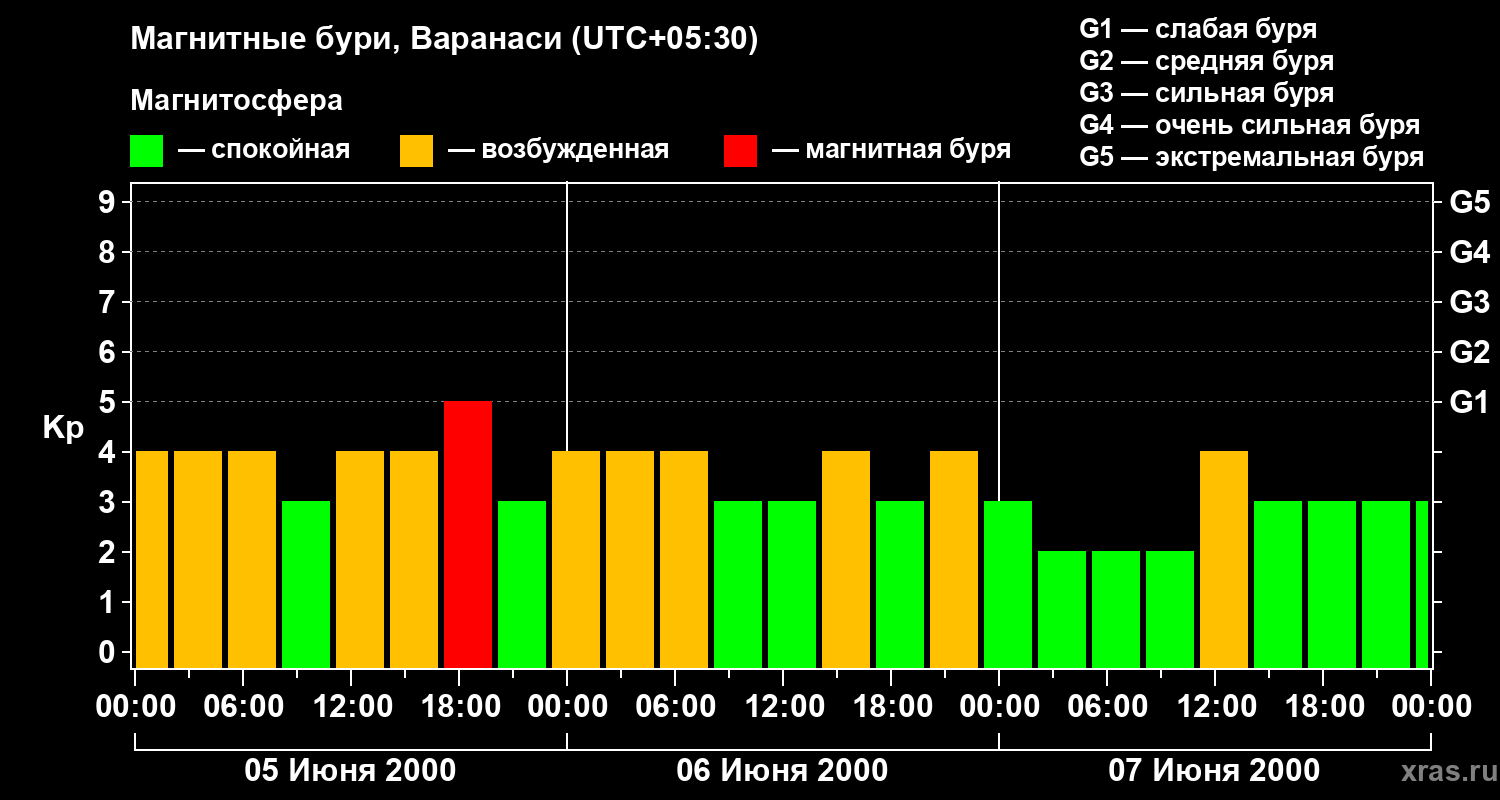Click 00:00 label starting 06 Июня
Viewport: 1500px width, 800px height.
567,706
